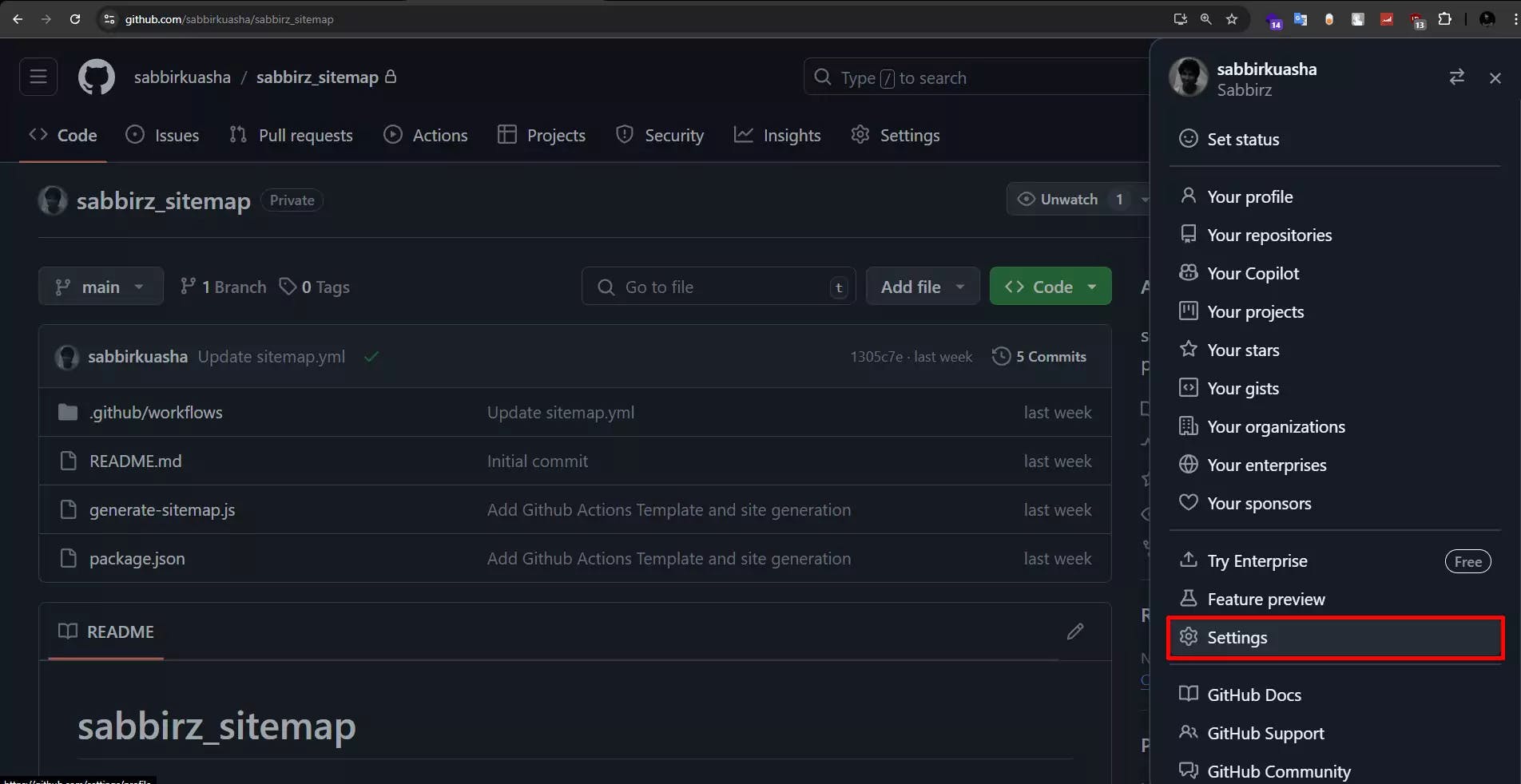This screenshot has width=1521, height=784.
Task: Open the generate-sitemap.js file
Action: (162, 510)
